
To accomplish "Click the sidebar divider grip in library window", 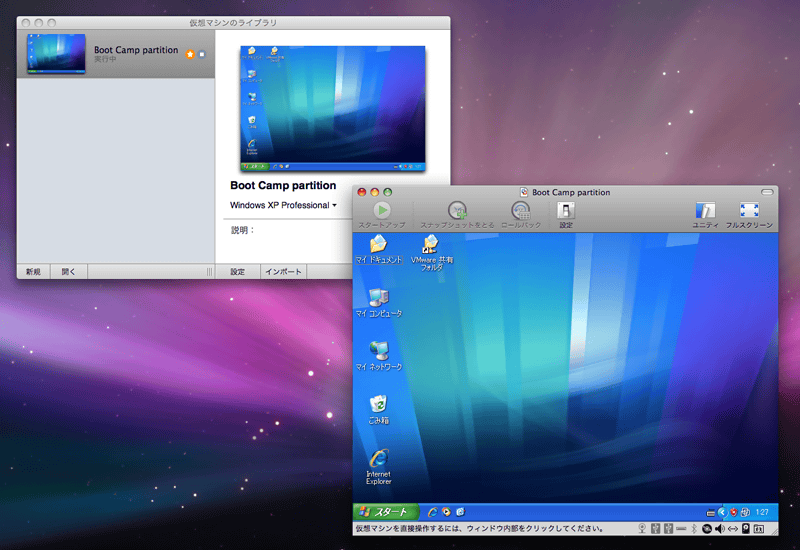I will [x=209, y=271].
